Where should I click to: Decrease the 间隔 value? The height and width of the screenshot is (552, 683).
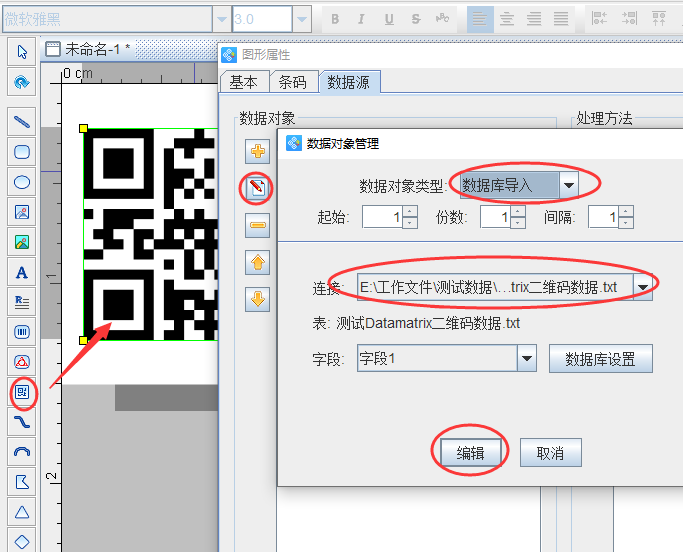pyautogui.click(x=626, y=223)
